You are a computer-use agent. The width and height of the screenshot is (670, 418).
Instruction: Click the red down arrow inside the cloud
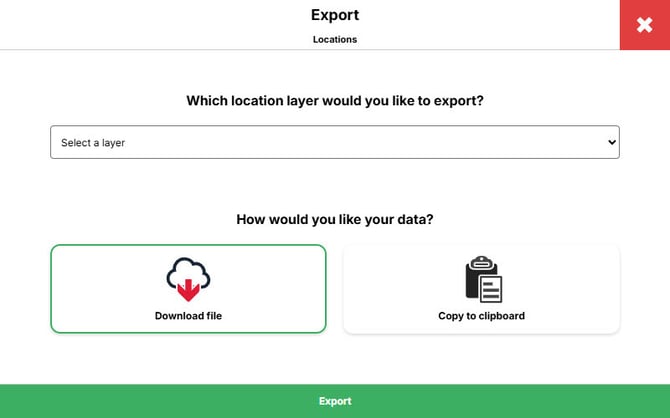click(x=188, y=290)
